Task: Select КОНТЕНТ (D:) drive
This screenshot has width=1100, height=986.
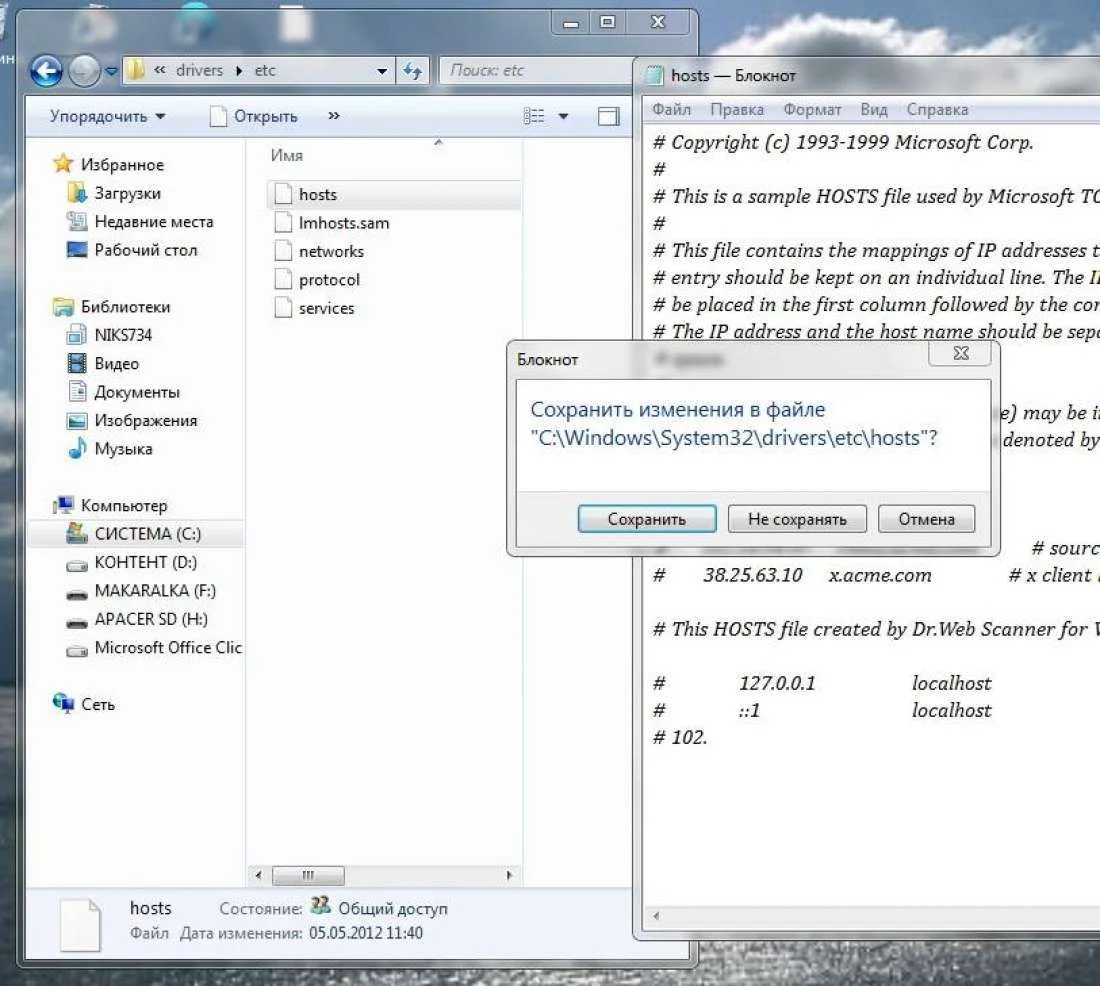Action: (146, 562)
